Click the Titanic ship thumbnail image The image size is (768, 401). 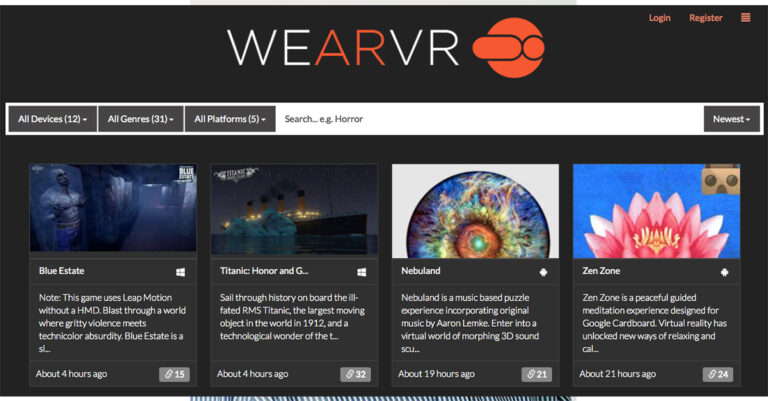pyautogui.click(x=294, y=210)
